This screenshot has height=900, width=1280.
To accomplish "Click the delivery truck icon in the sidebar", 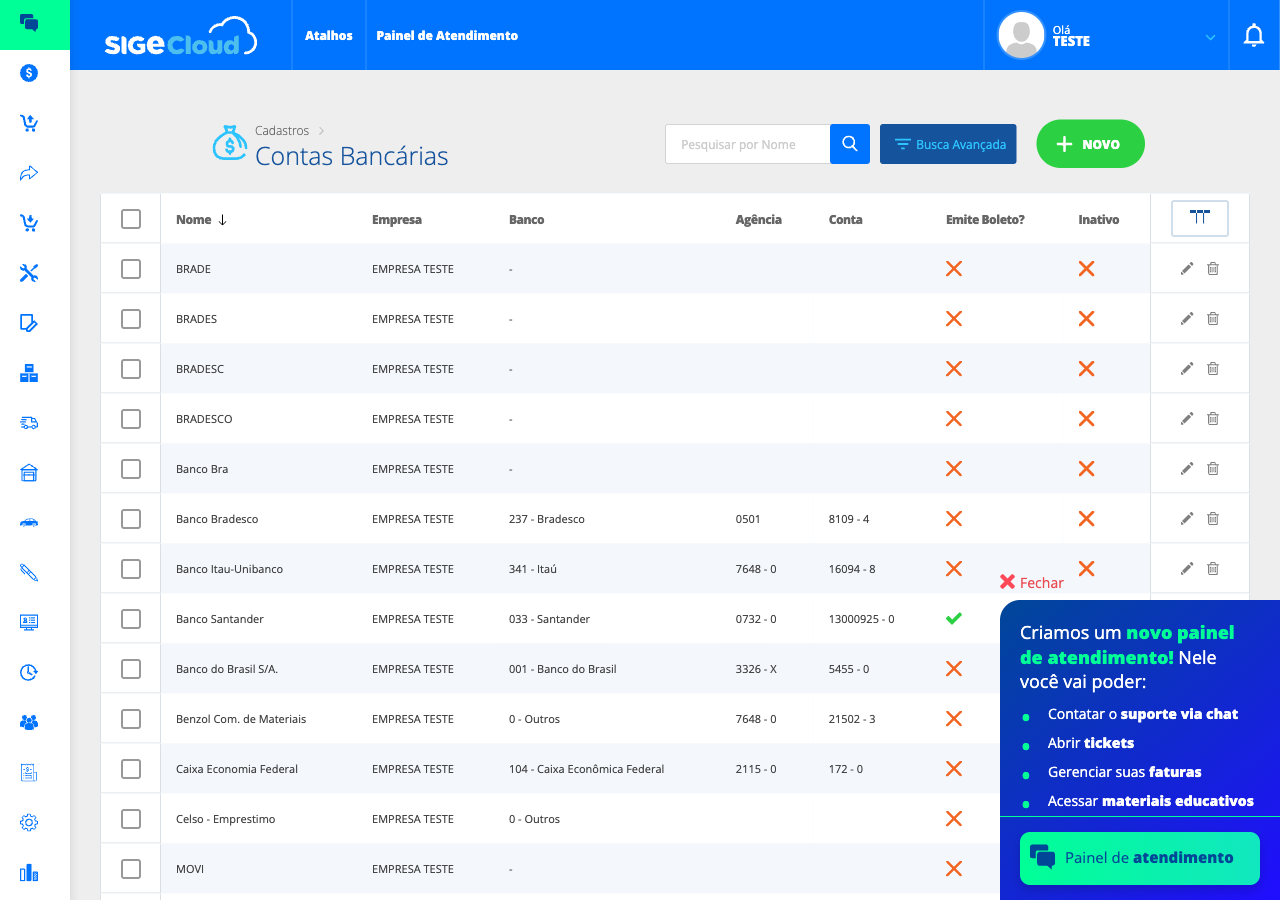I will click(x=28, y=423).
